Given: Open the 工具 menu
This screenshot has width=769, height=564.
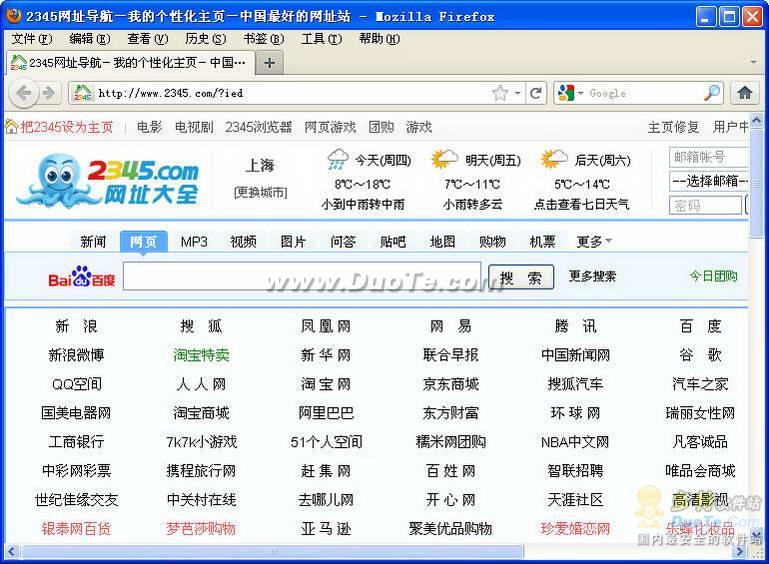Looking at the screenshot, I should click(320, 39).
